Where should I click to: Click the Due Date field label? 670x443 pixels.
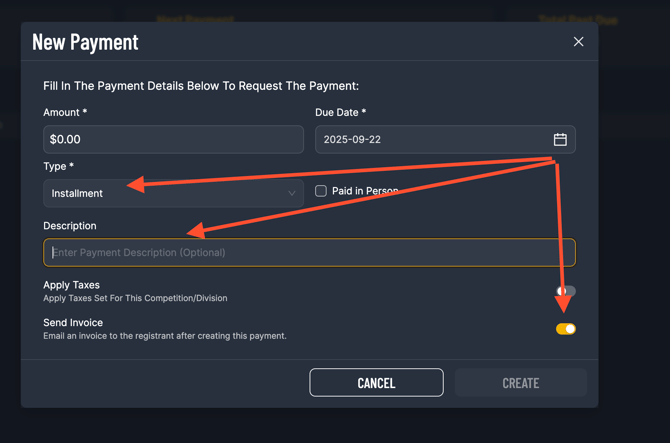tap(341, 112)
